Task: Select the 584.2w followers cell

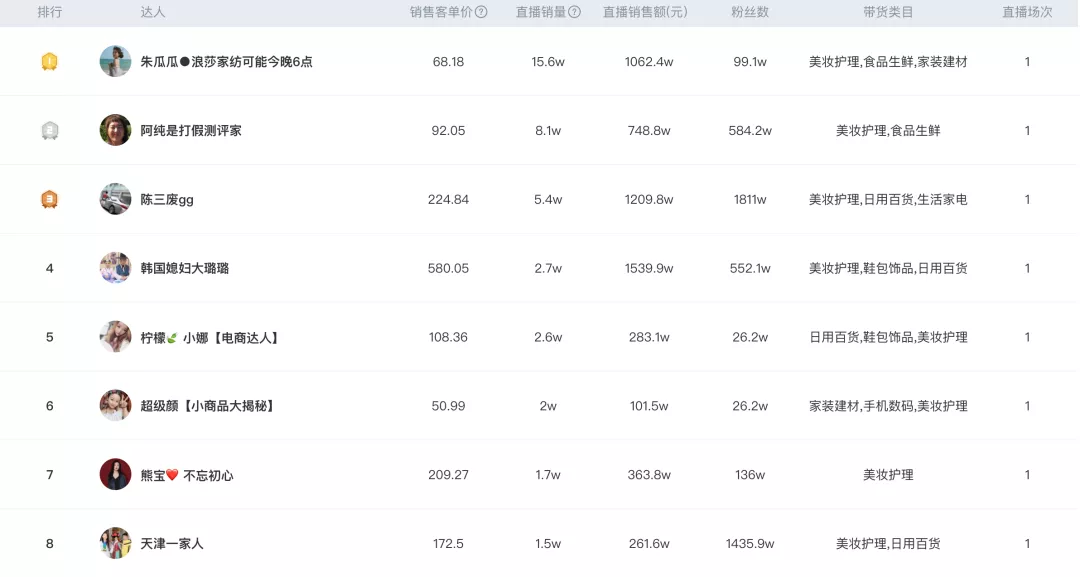Action: [x=750, y=131]
